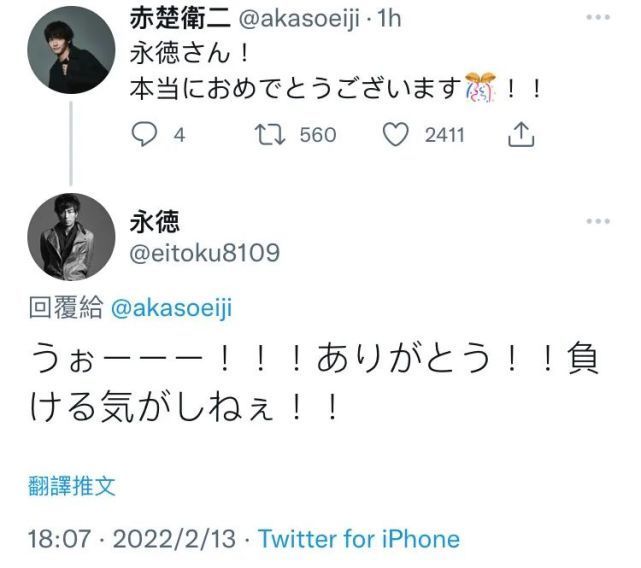Open the share icon on 赤楚衛二's tweet
This screenshot has height=568, width=641.
click(521, 135)
